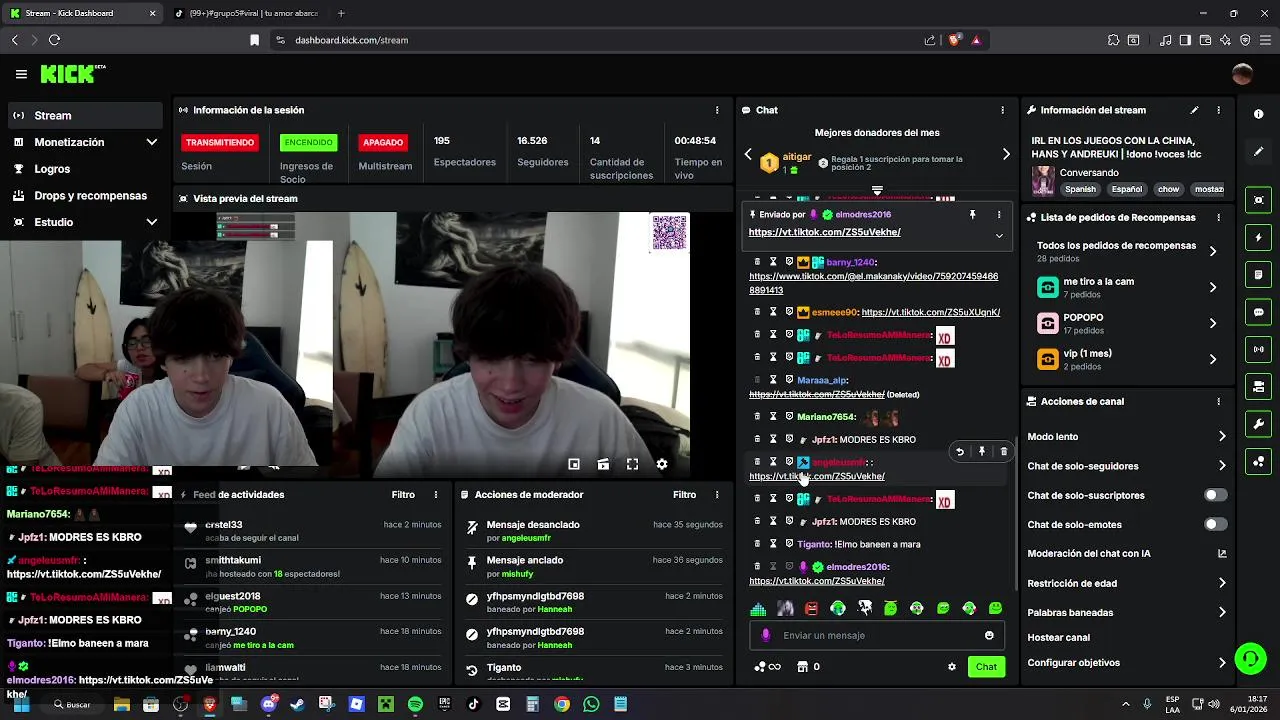Expand vip (1 mes) reward requests

click(1127, 359)
